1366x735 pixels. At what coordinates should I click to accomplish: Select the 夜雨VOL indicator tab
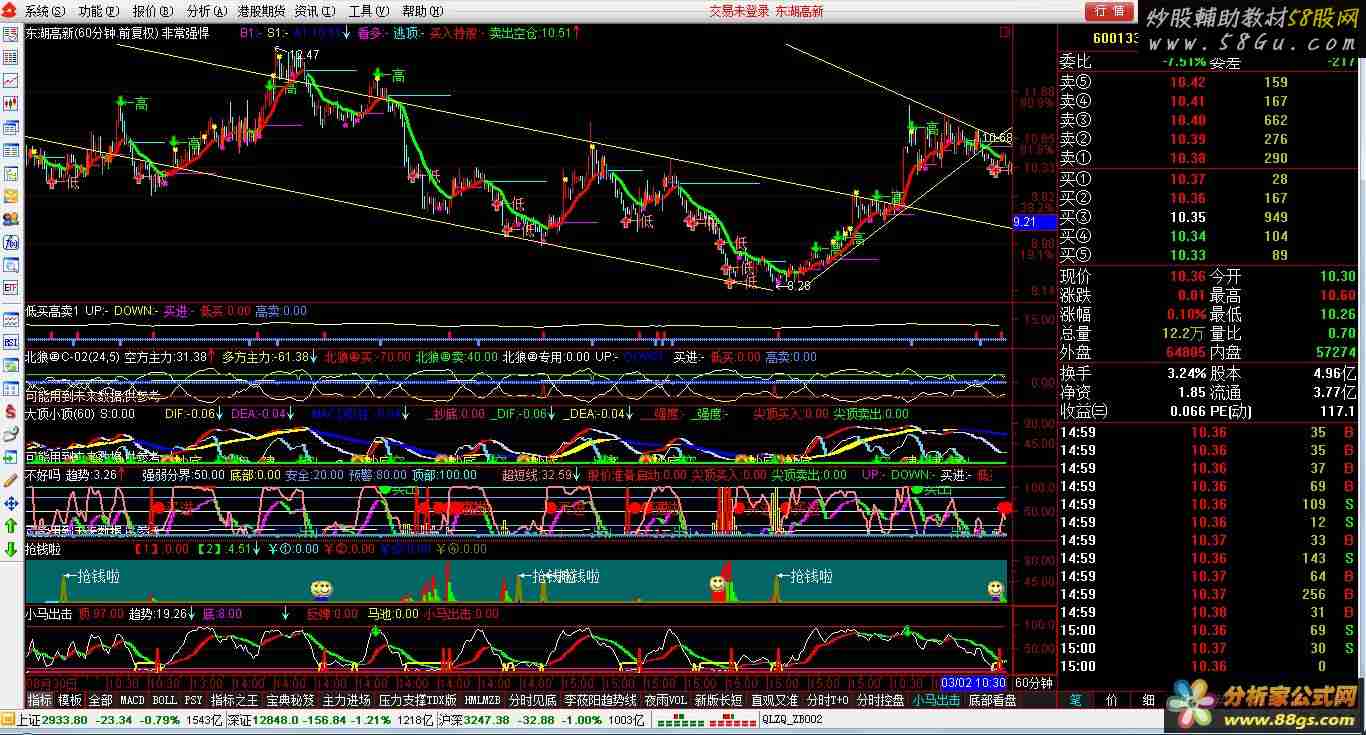point(665,700)
